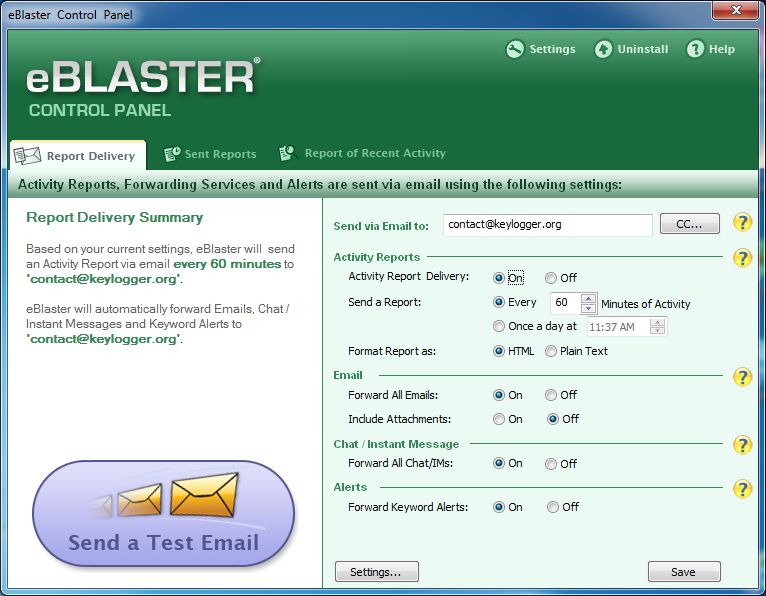Click the Uninstall icon in header

click(x=603, y=49)
